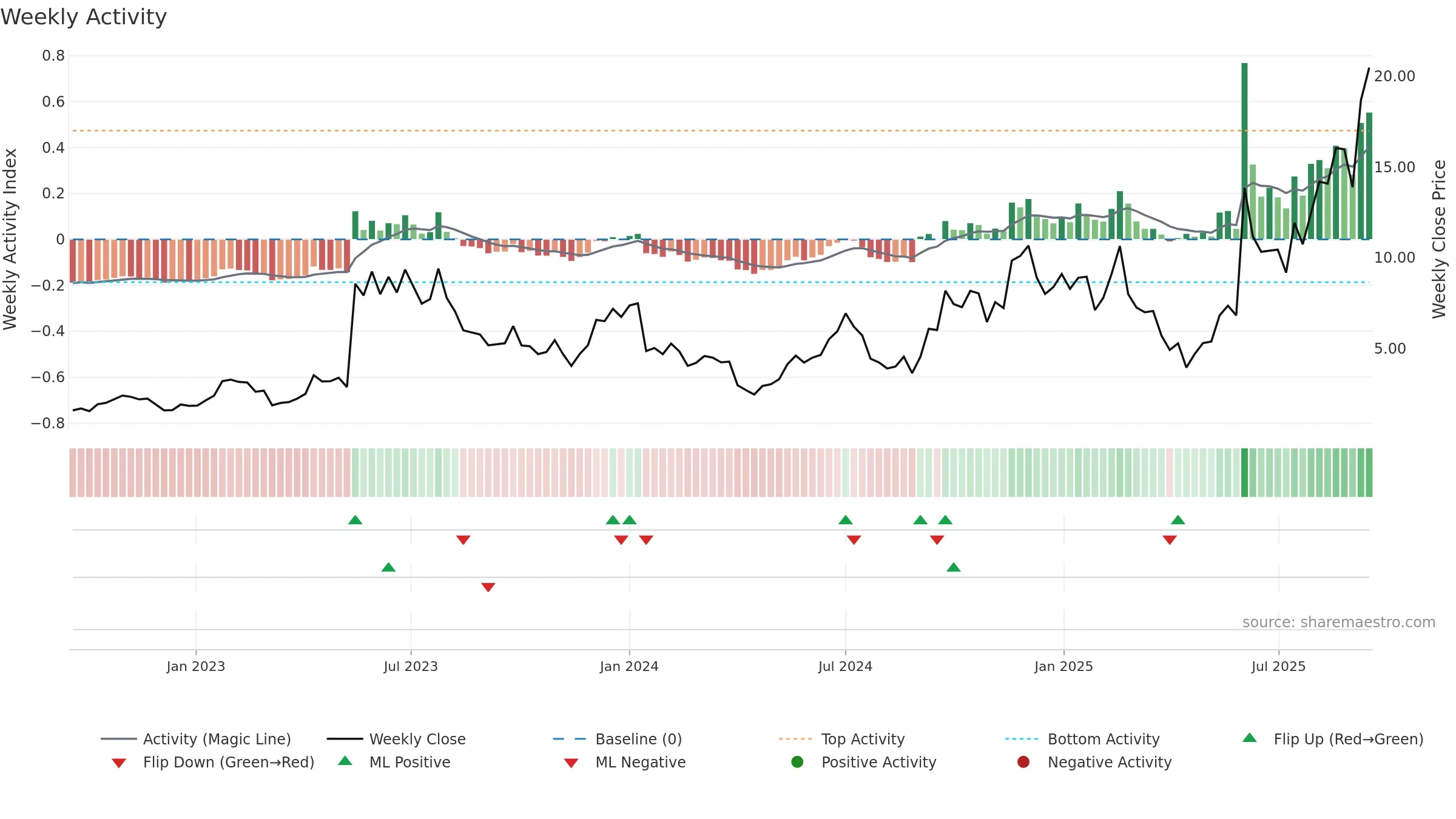Click the 'Weekly Activity' chart title

pos(84,17)
